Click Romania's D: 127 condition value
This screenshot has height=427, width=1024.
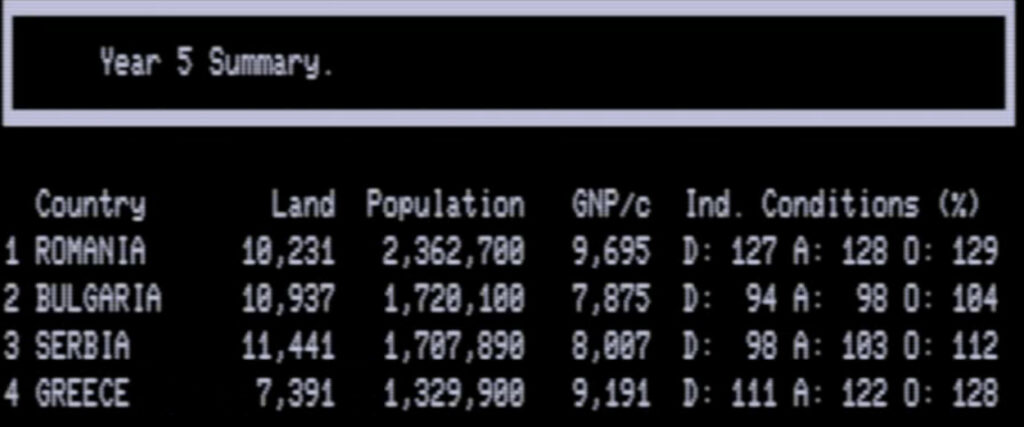click(730, 252)
